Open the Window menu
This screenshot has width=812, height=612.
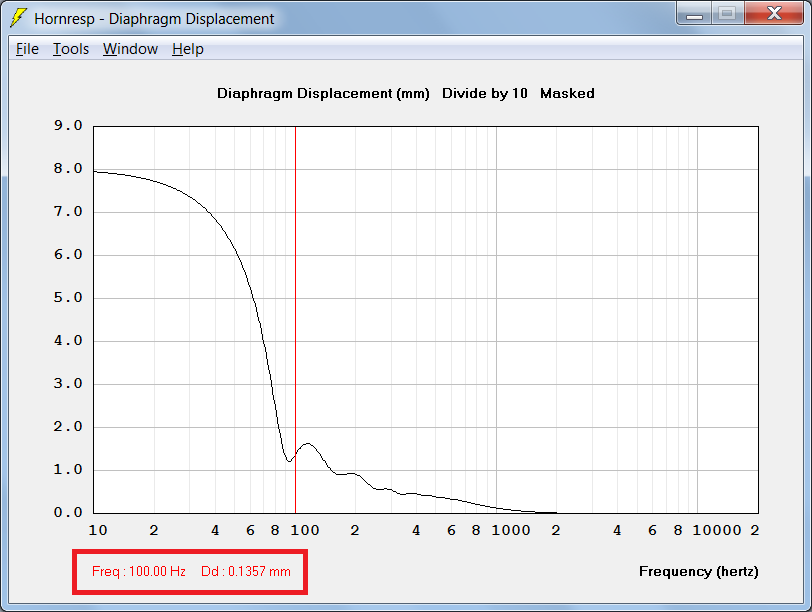click(130, 49)
